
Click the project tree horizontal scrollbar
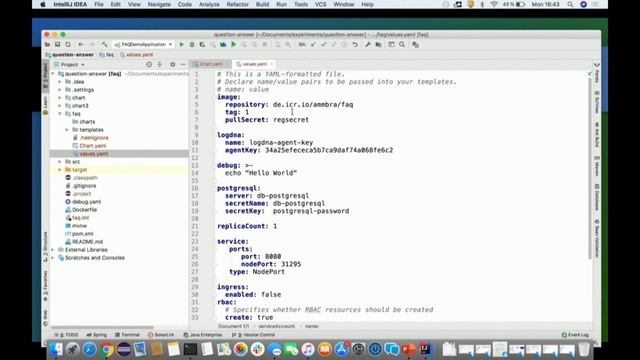pos(102,327)
